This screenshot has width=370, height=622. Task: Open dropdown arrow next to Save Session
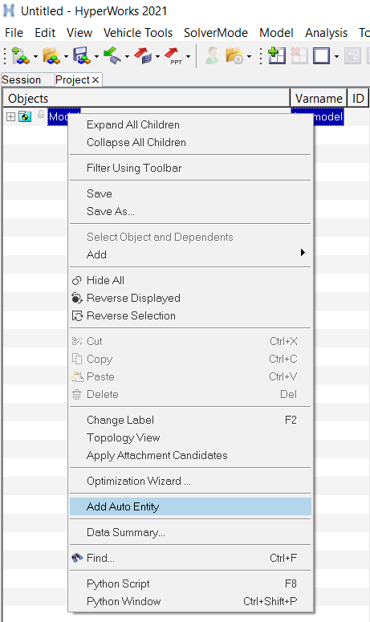[96, 56]
